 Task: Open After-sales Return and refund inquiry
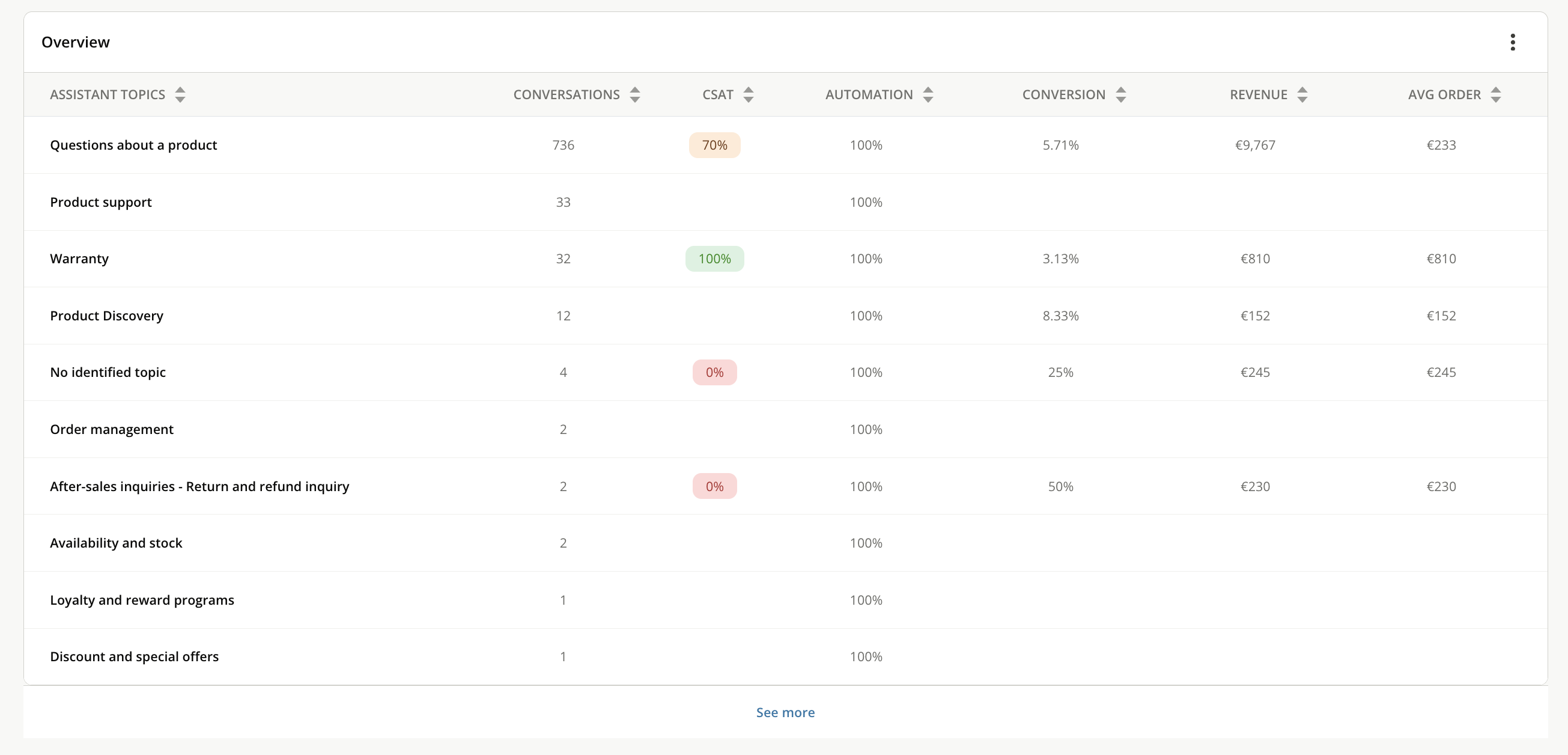pos(199,486)
